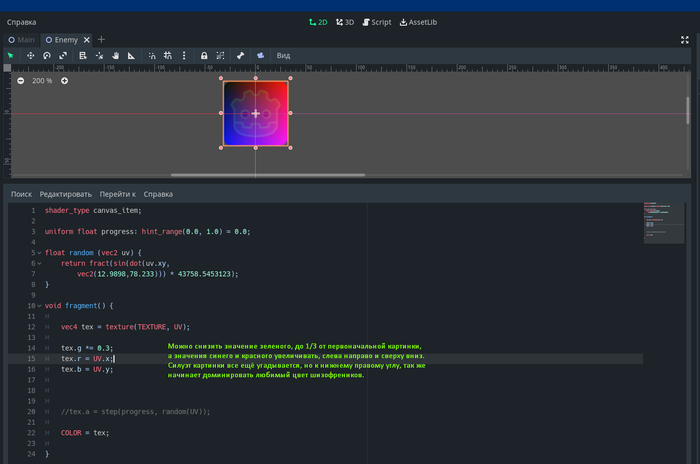Collapse the fragment function fold arrow
The image size is (700, 464).
point(39,305)
